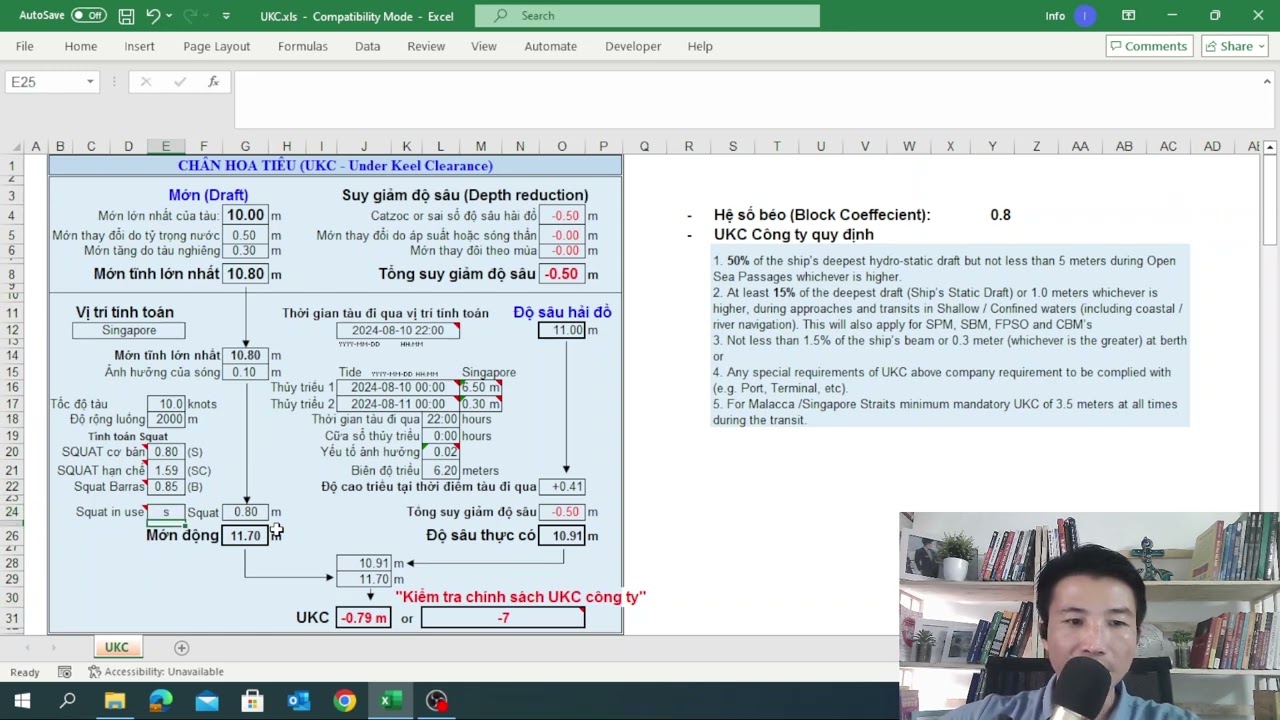The width and height of the screenshot is (1280, 720).
Task: Open the Developer tab
Action: pyautogui.click(x=633, y=46)
